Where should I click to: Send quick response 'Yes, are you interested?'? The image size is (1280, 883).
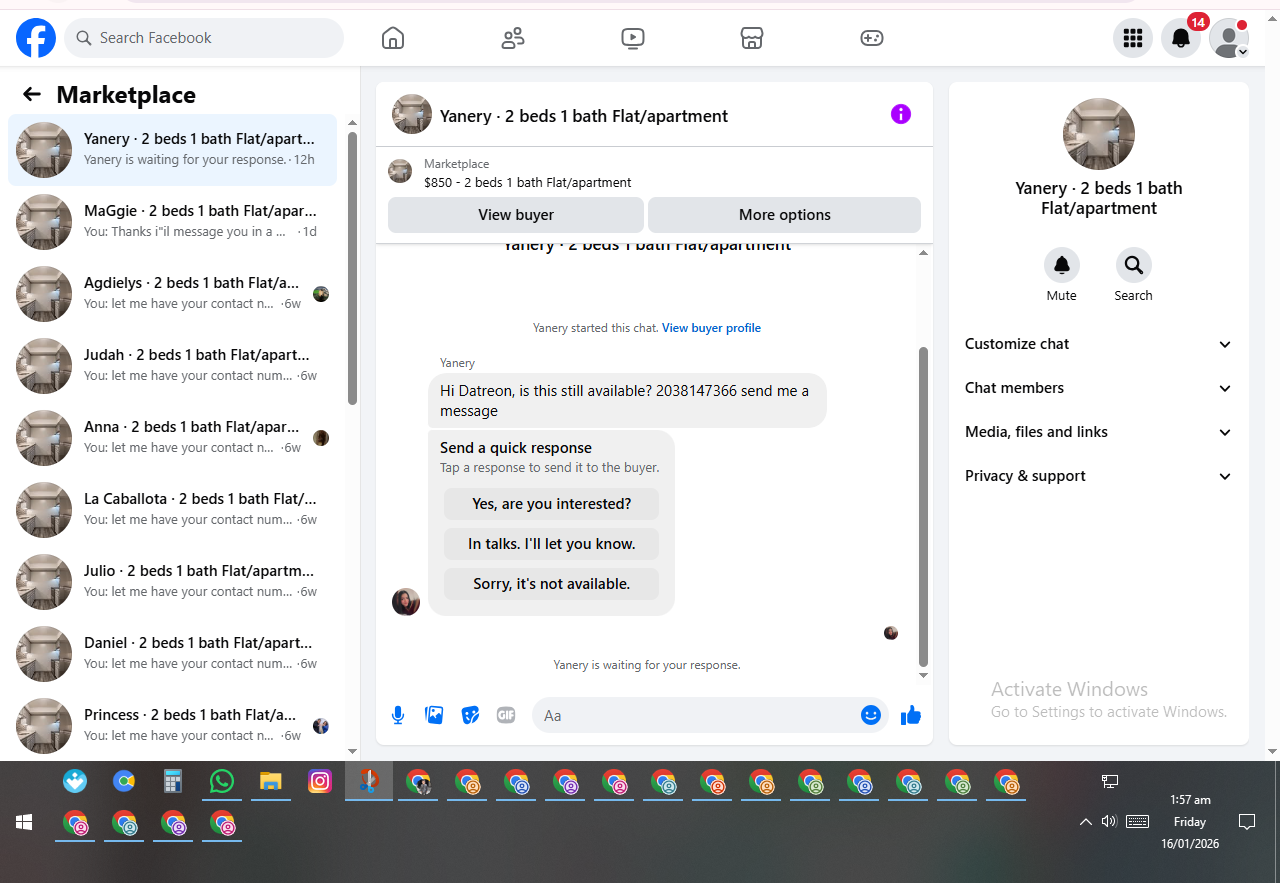[552, 504]
